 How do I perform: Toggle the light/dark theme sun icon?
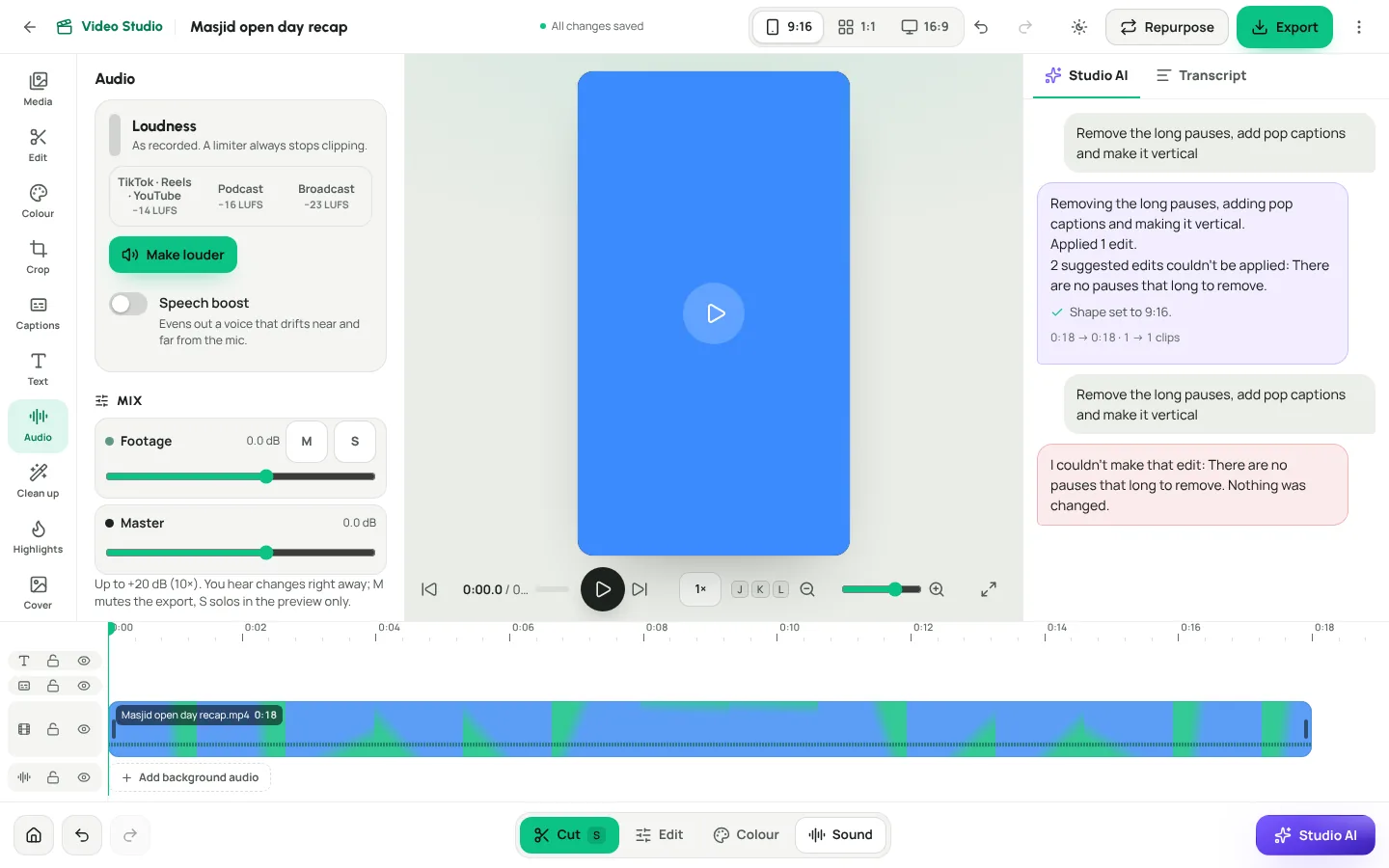[x=1079, y=27]
